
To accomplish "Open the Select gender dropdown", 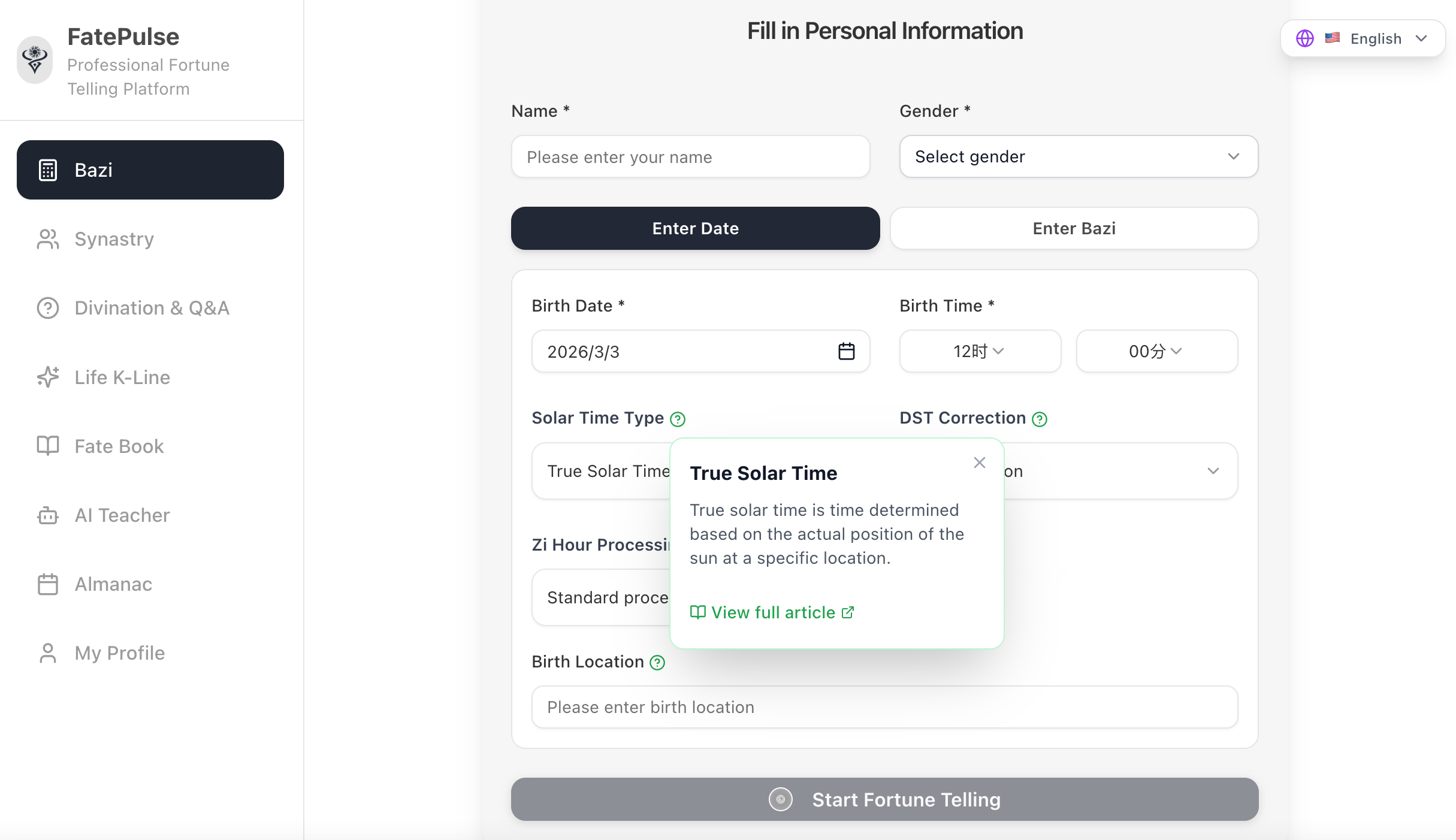I will pyautogui.click(x=1078, y=156).
